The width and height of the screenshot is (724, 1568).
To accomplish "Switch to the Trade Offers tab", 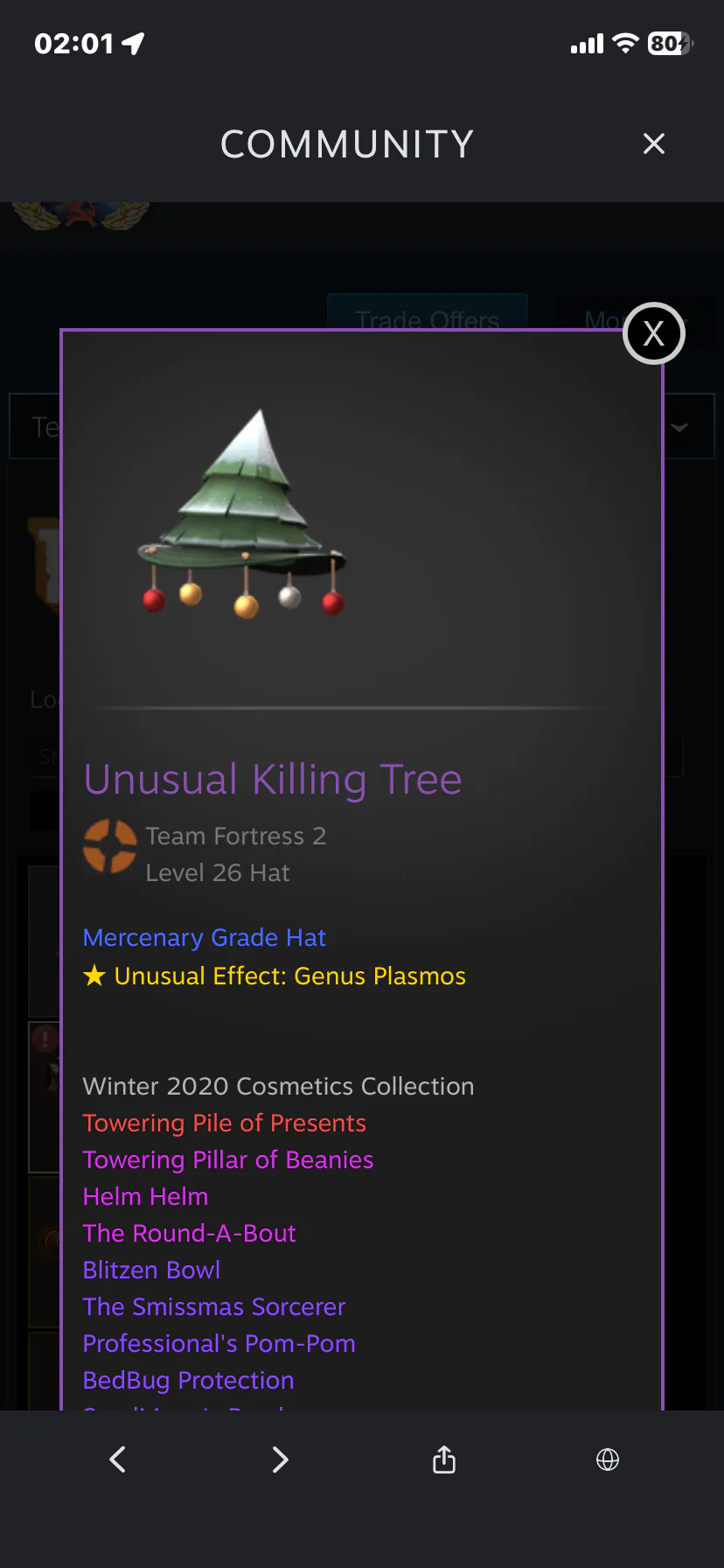I will point(428,312).
